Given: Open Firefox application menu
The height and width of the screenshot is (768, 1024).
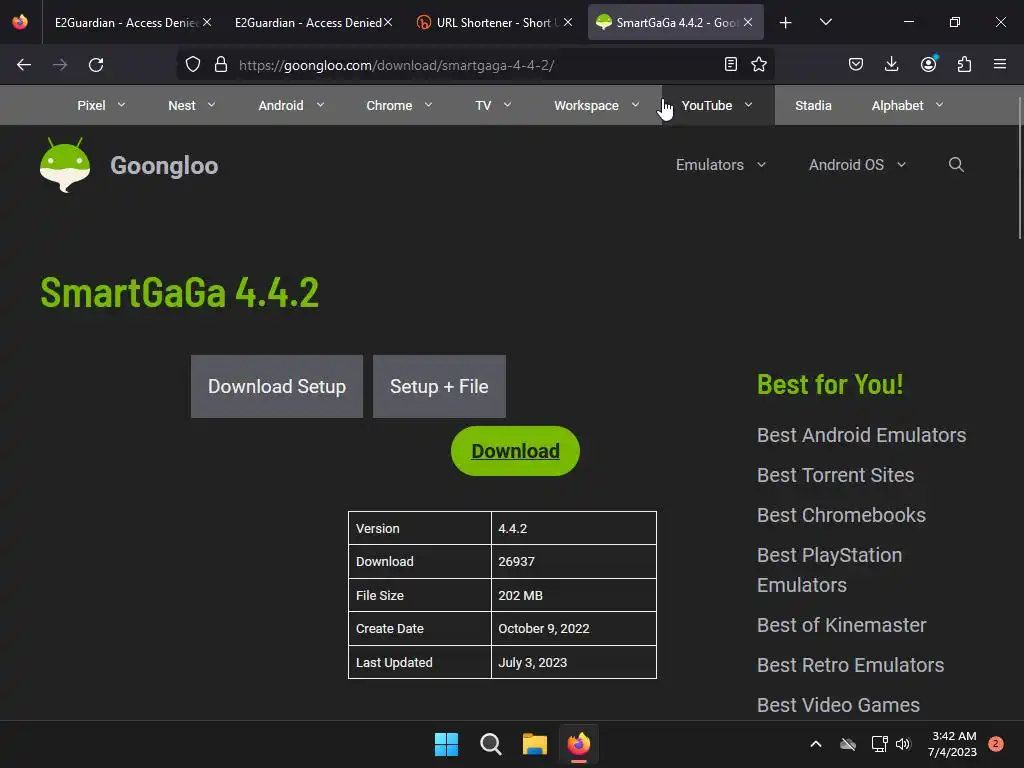Looking at the screenshot, I should pos(1000,64).
